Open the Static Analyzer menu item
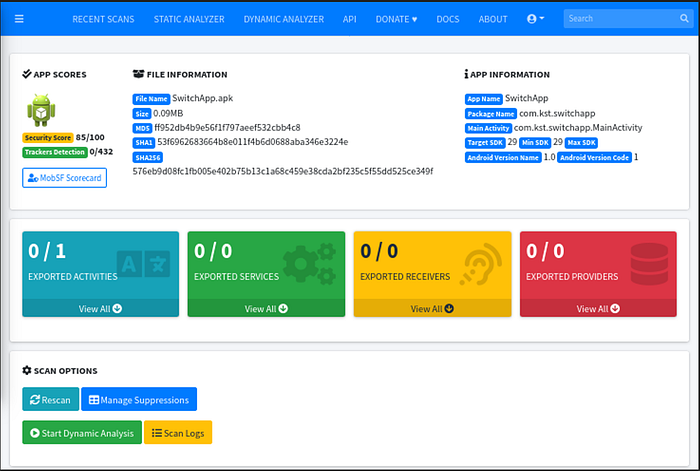 189,19
